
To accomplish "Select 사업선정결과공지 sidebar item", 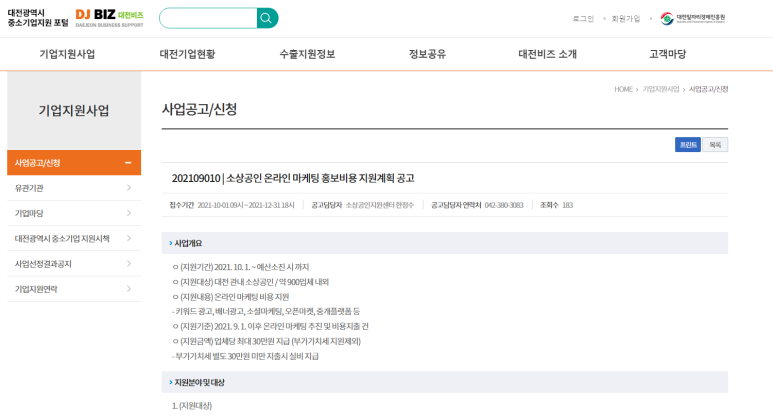I will tap(74, 264).
